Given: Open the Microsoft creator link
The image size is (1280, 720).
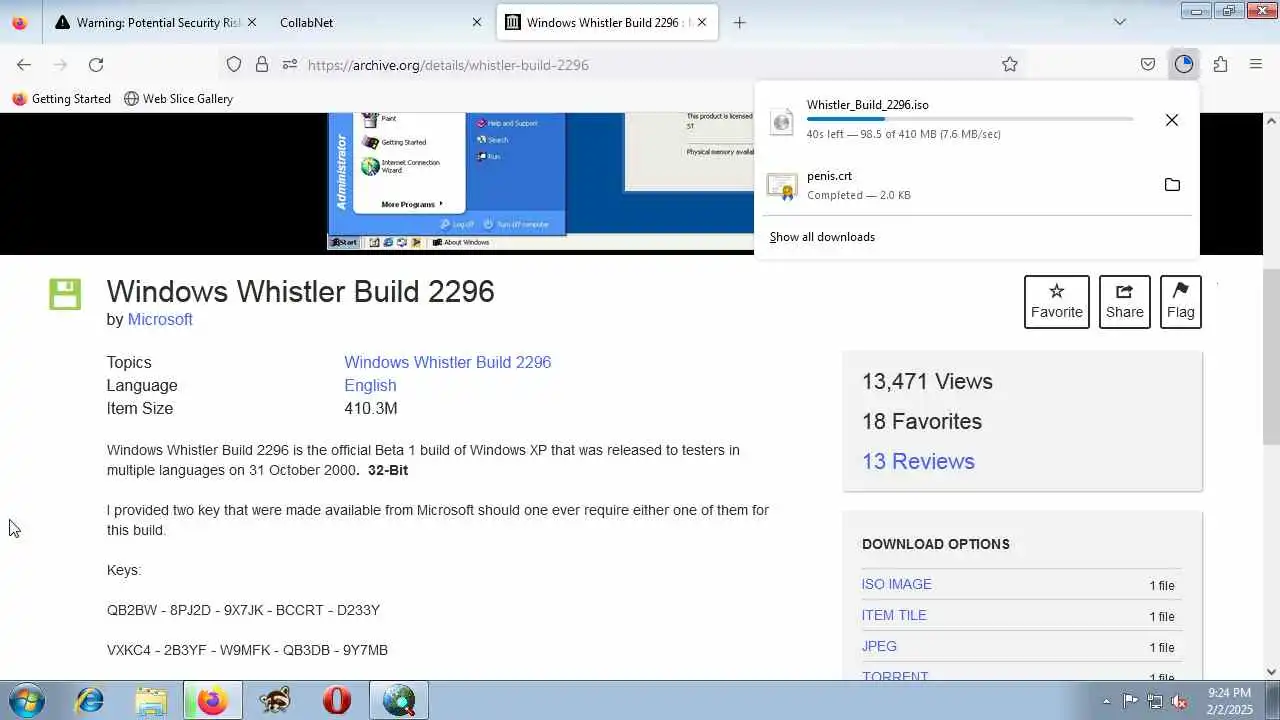Looking at the screenshot, I should (160, 319).
